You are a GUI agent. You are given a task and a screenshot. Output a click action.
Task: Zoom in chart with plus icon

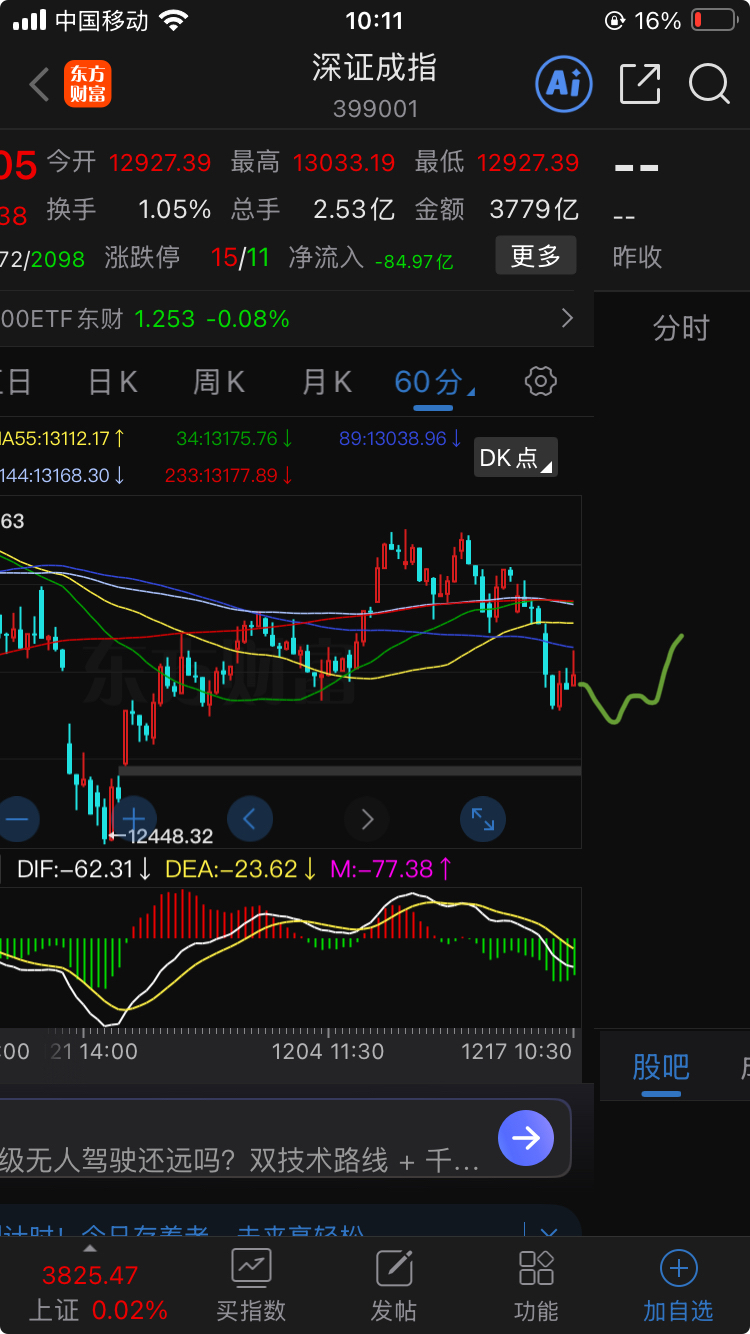coord(133,819)
